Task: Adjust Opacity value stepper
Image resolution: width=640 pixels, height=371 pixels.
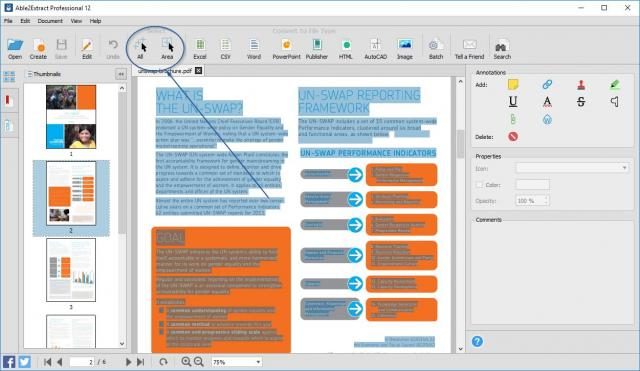Action: click(x=547, y=200)
